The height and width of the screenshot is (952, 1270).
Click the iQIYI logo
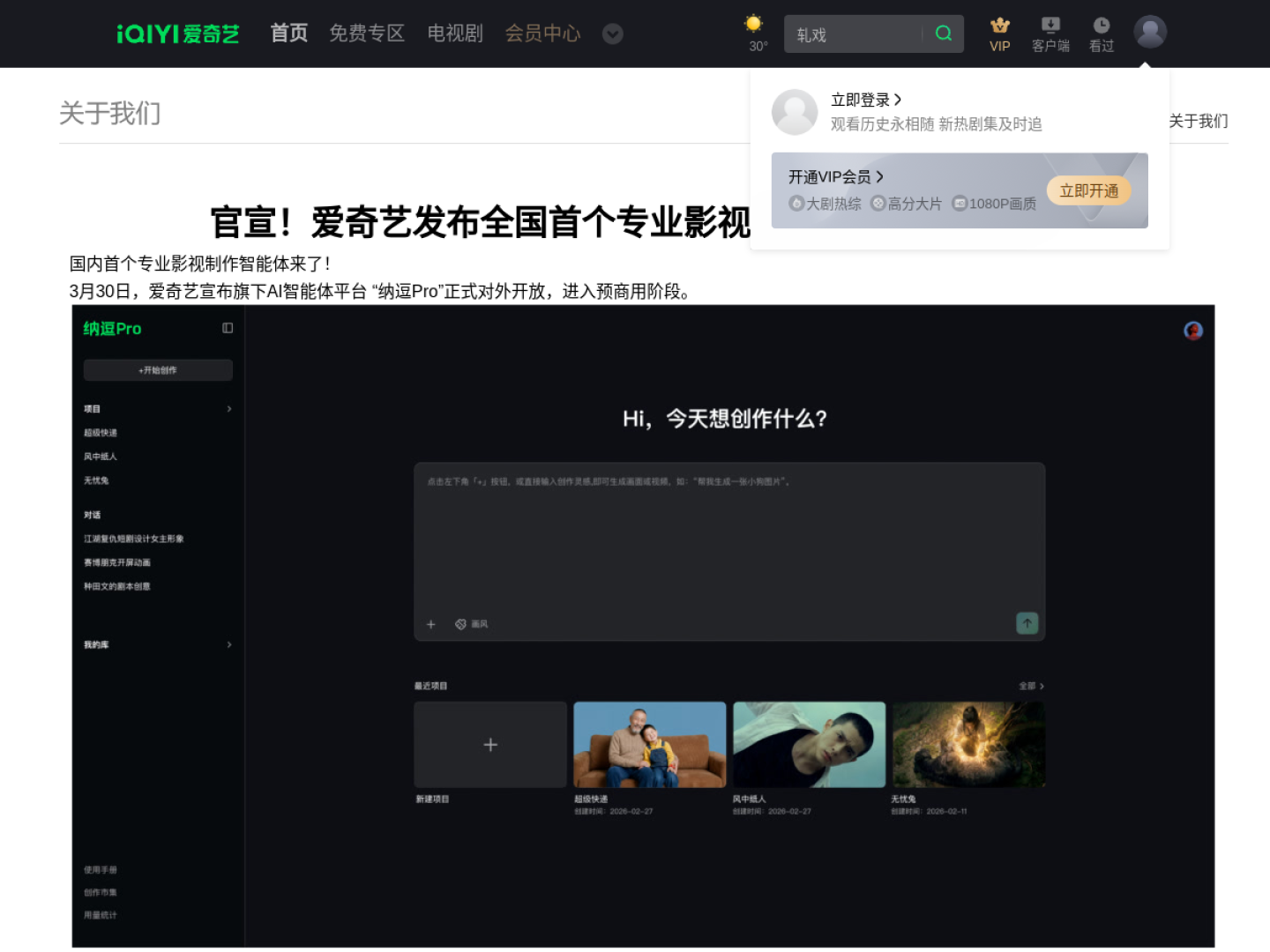pyautogui.click(x=177, y=33)
